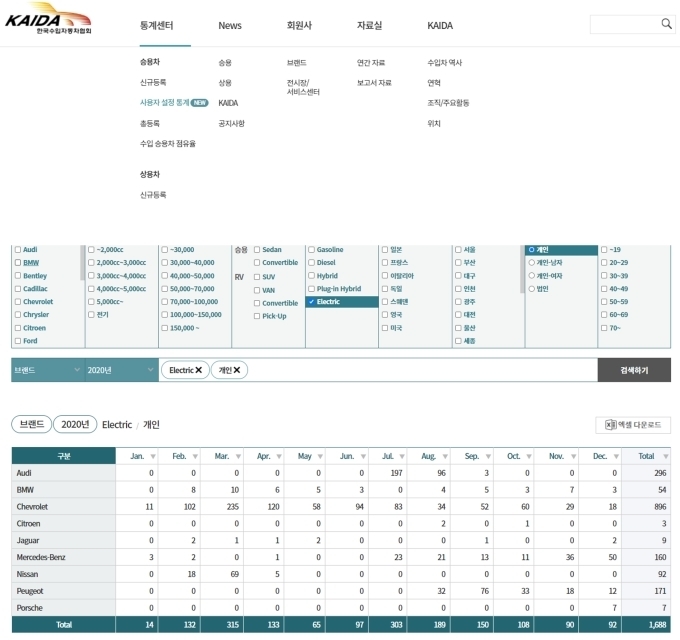The height and width of the screenshot is (640, 680).
Task: Open 보고서 자료 link
Action: [x=374, y=82]
